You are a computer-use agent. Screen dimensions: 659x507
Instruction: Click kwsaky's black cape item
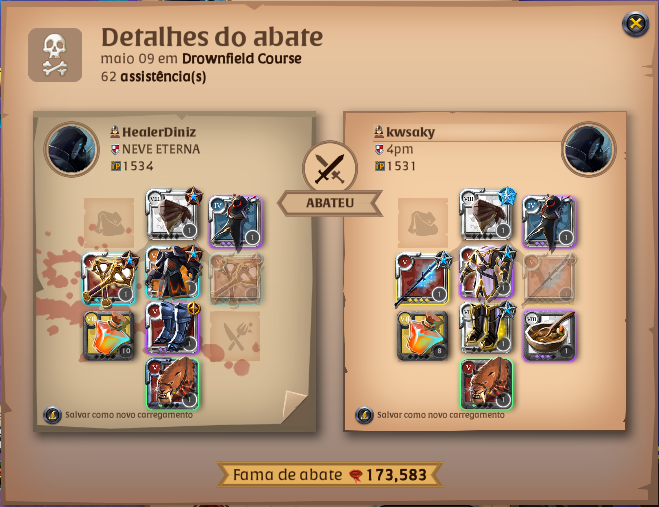click(549, 222)
